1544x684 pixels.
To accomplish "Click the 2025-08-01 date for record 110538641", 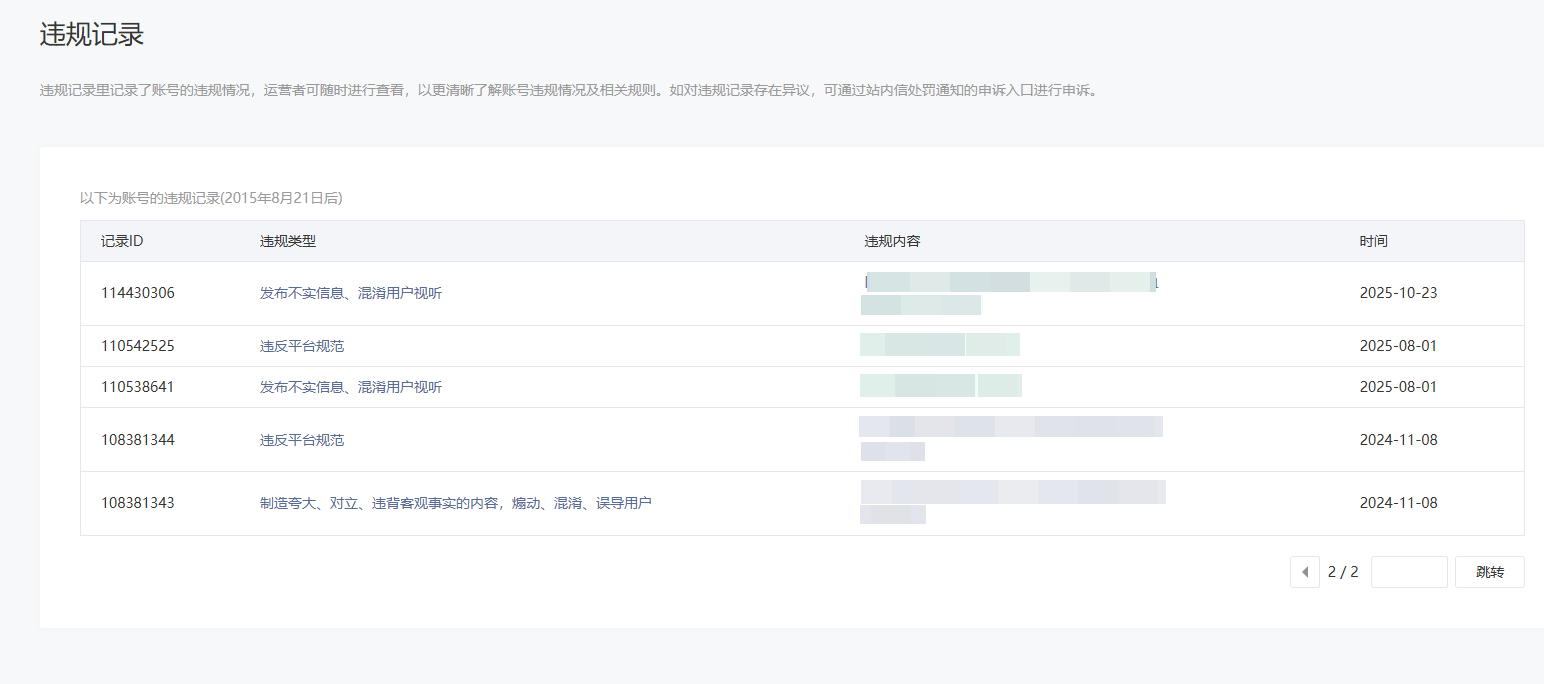I will coord(1399,387).
